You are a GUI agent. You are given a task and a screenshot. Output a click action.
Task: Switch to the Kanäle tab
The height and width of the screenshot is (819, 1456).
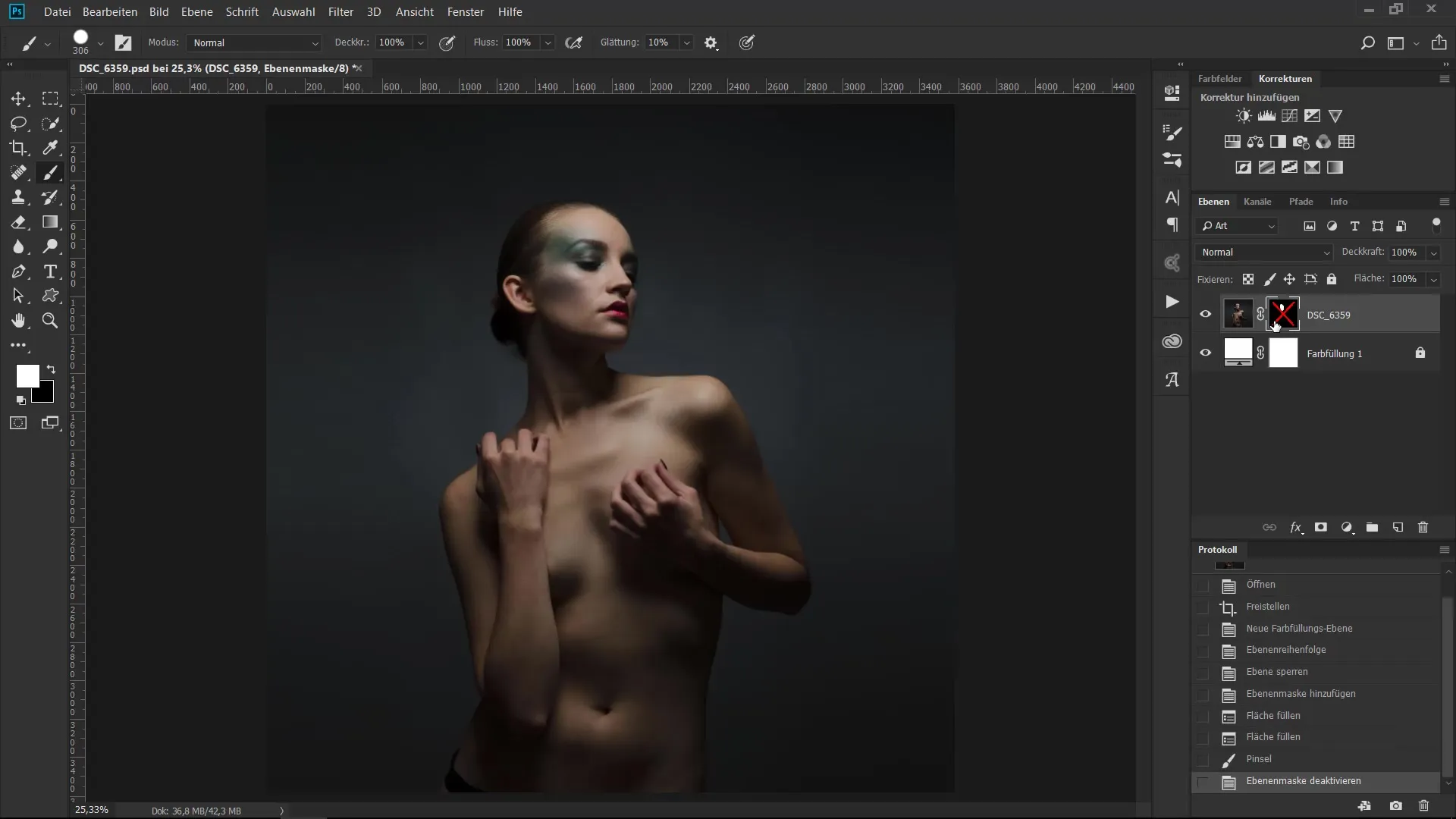click(1257, 202)
